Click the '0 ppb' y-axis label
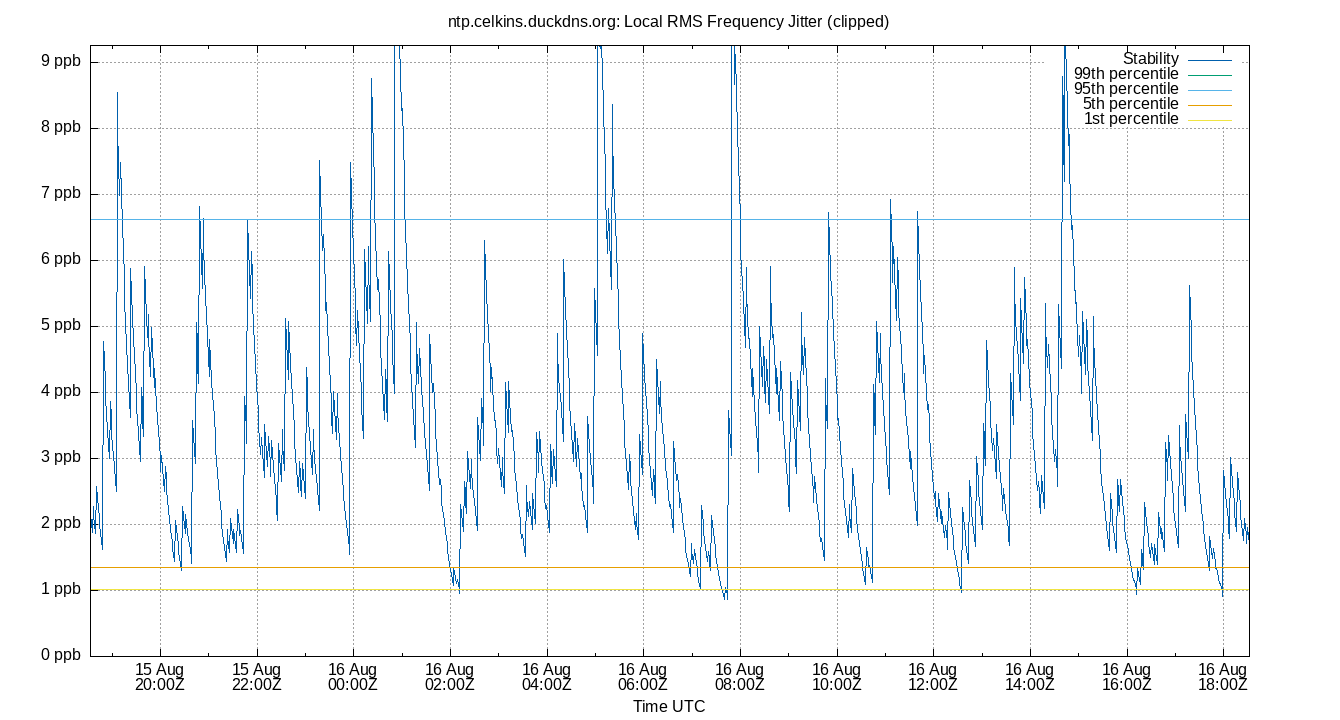This screenshot has height=720, width=1340. tap(60, 655)
